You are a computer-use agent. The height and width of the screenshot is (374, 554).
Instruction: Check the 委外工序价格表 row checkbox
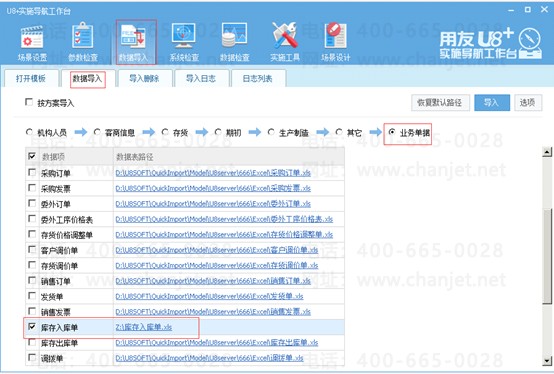(32, 219)
